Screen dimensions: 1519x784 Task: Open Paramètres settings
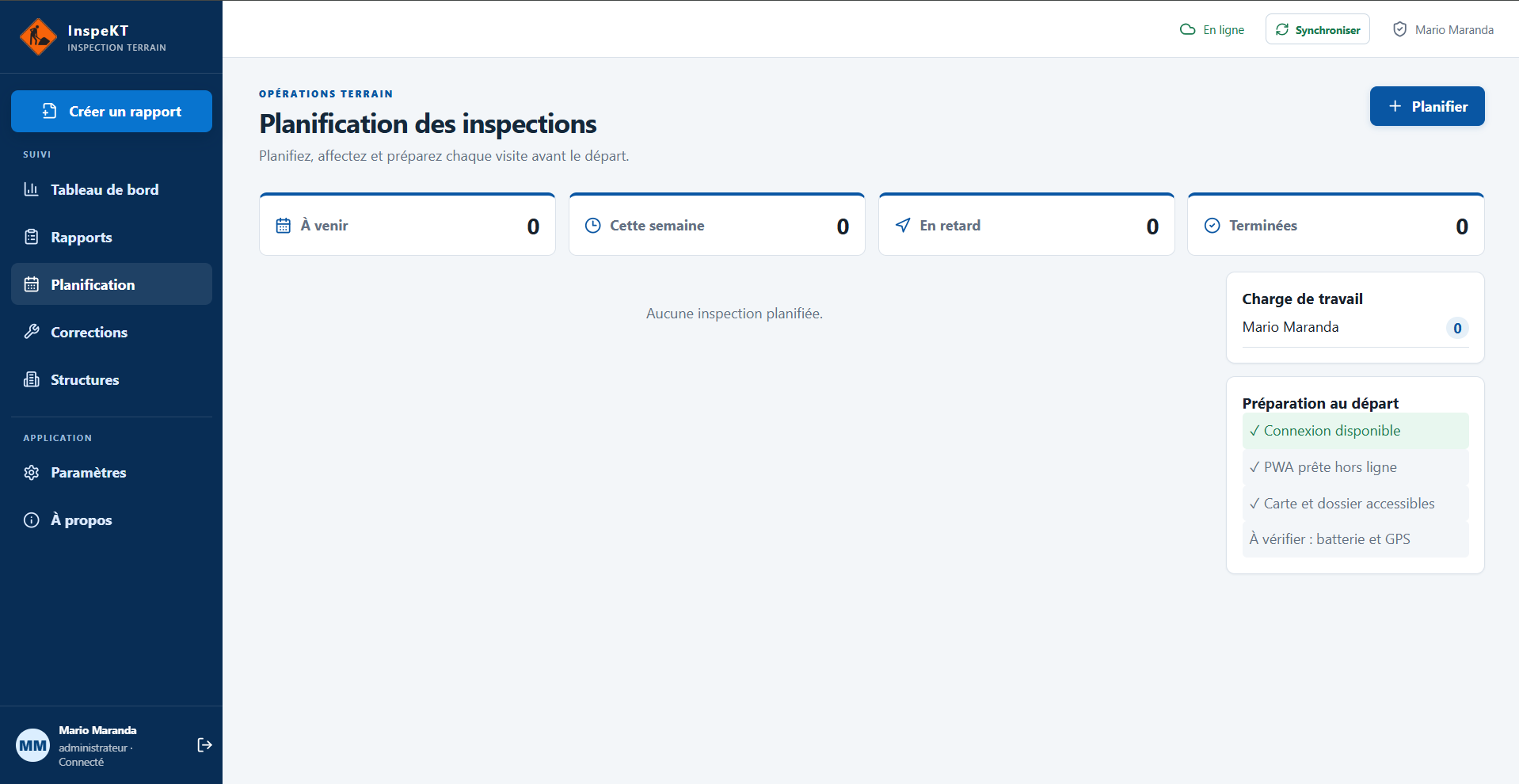(x=112, y=472)
